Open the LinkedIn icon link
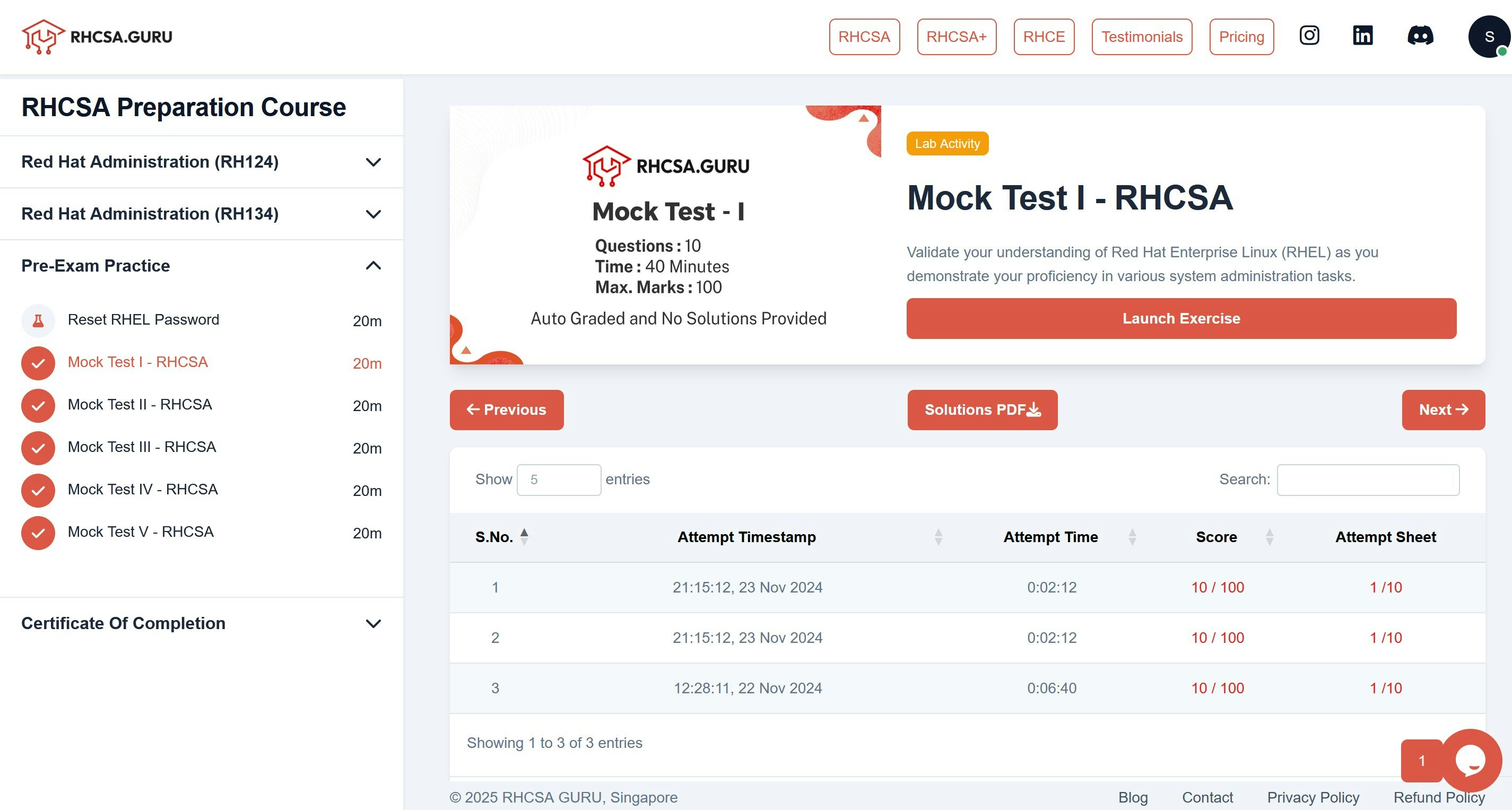The width and height of the screenshot is (1512, 810). click(x=1362, y=36)
